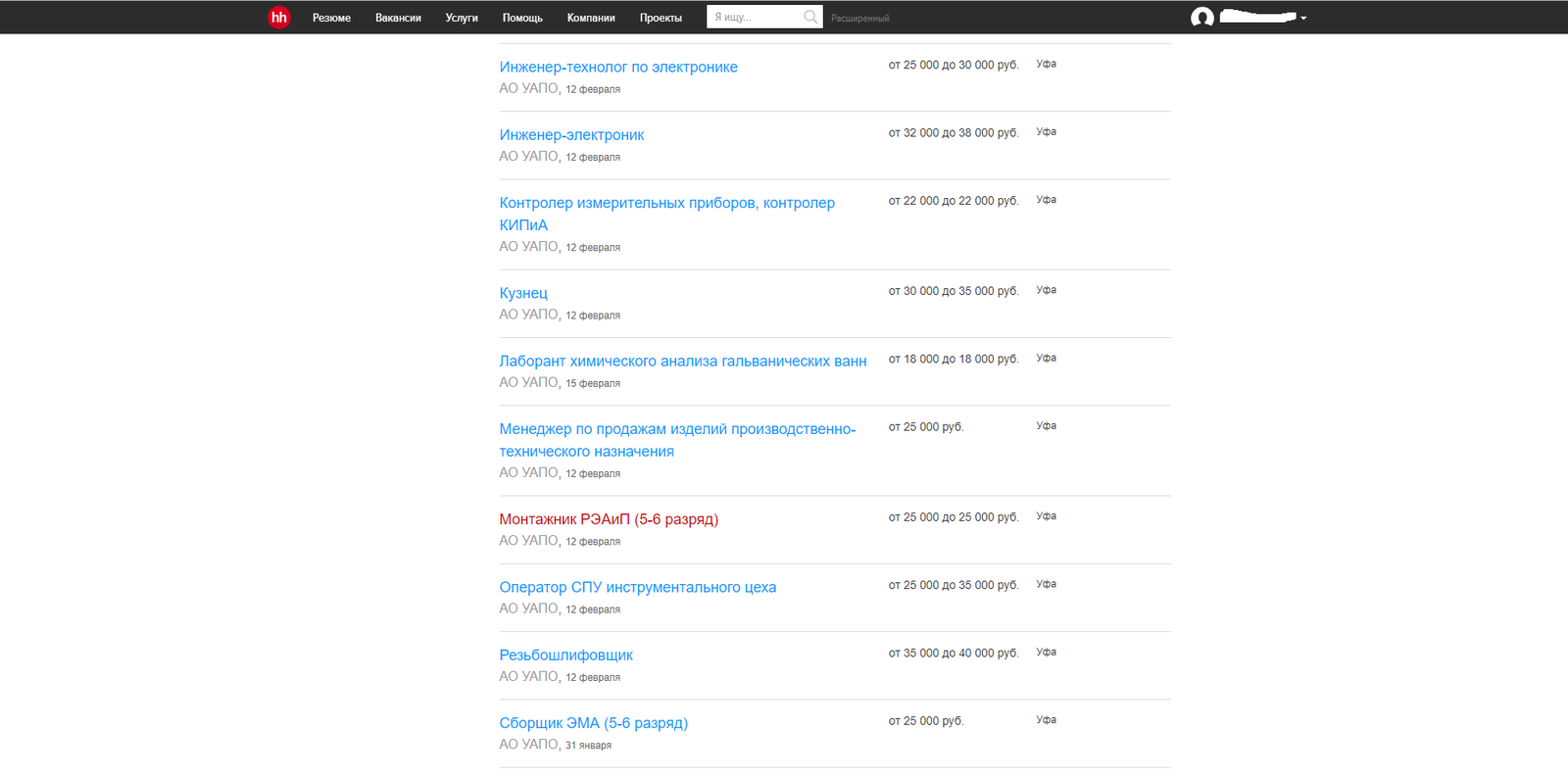Screen dimensions: 1568x777
Task: Open vacancy Сборщик ЭМА (5-6 разряд)
Action: (593, 723)
